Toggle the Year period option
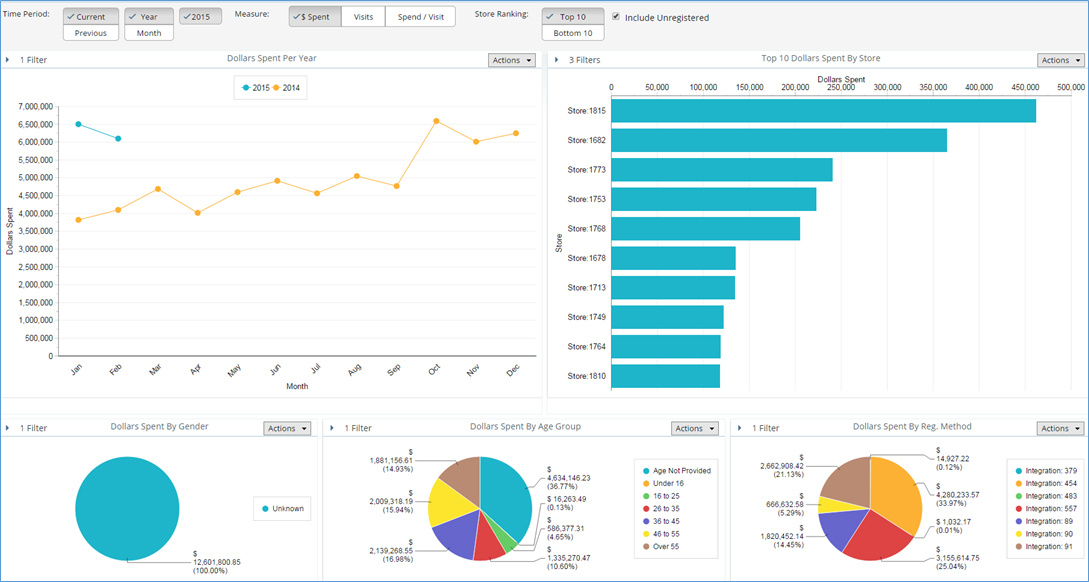The height and width of the screenshot is (582, 1089). [x=149, y=17]
